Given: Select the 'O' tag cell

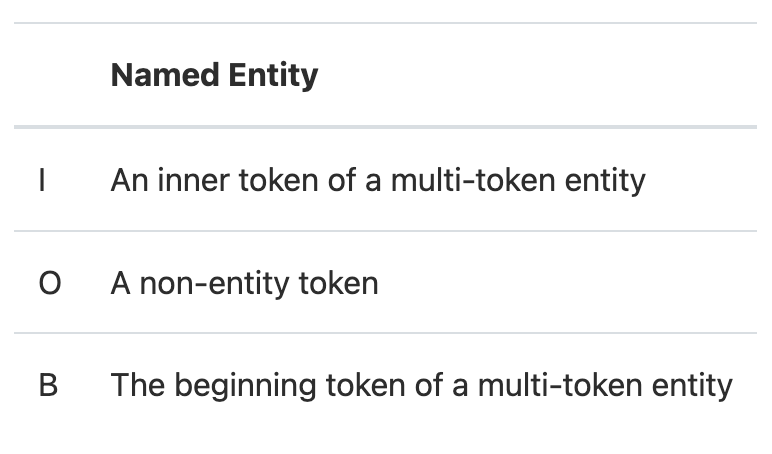Looking at the screenshot, I should pos(50,284).
